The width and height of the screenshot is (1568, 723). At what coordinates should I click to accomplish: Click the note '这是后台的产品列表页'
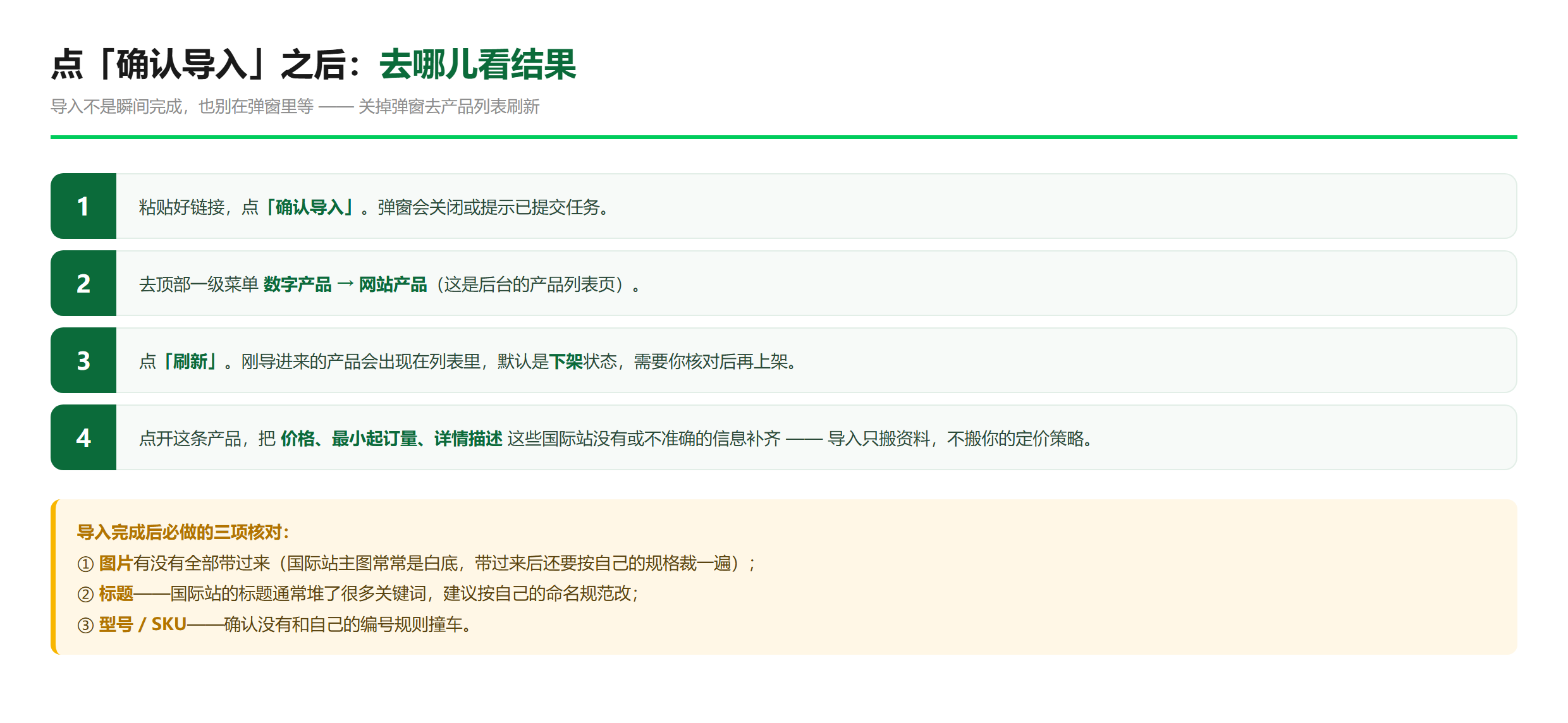[530, 284]
